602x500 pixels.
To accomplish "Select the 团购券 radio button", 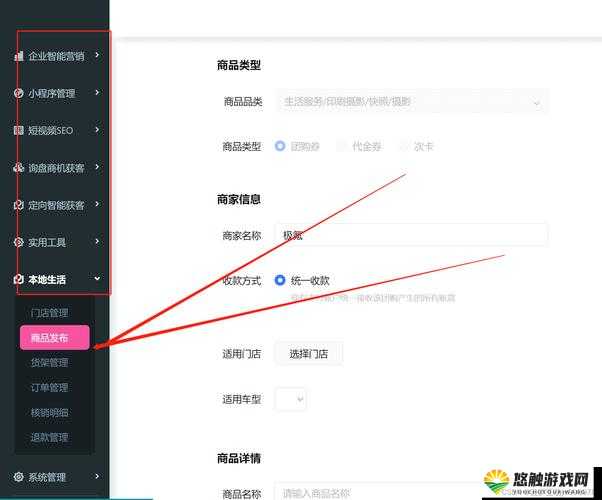I will click(x=280, y=146).
